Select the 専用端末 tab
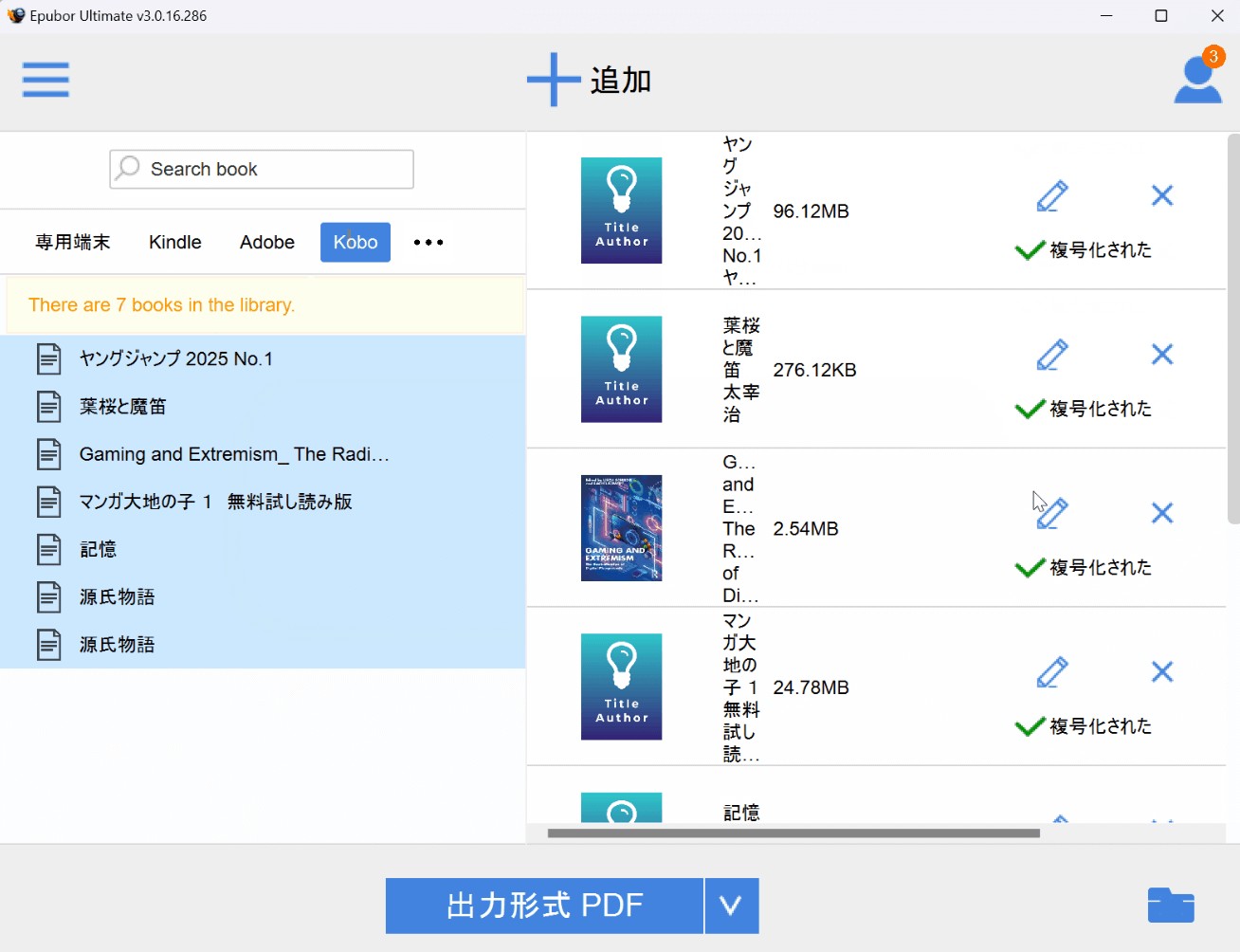This screenshot has width=1240, height=952. [x=73, y=243]
